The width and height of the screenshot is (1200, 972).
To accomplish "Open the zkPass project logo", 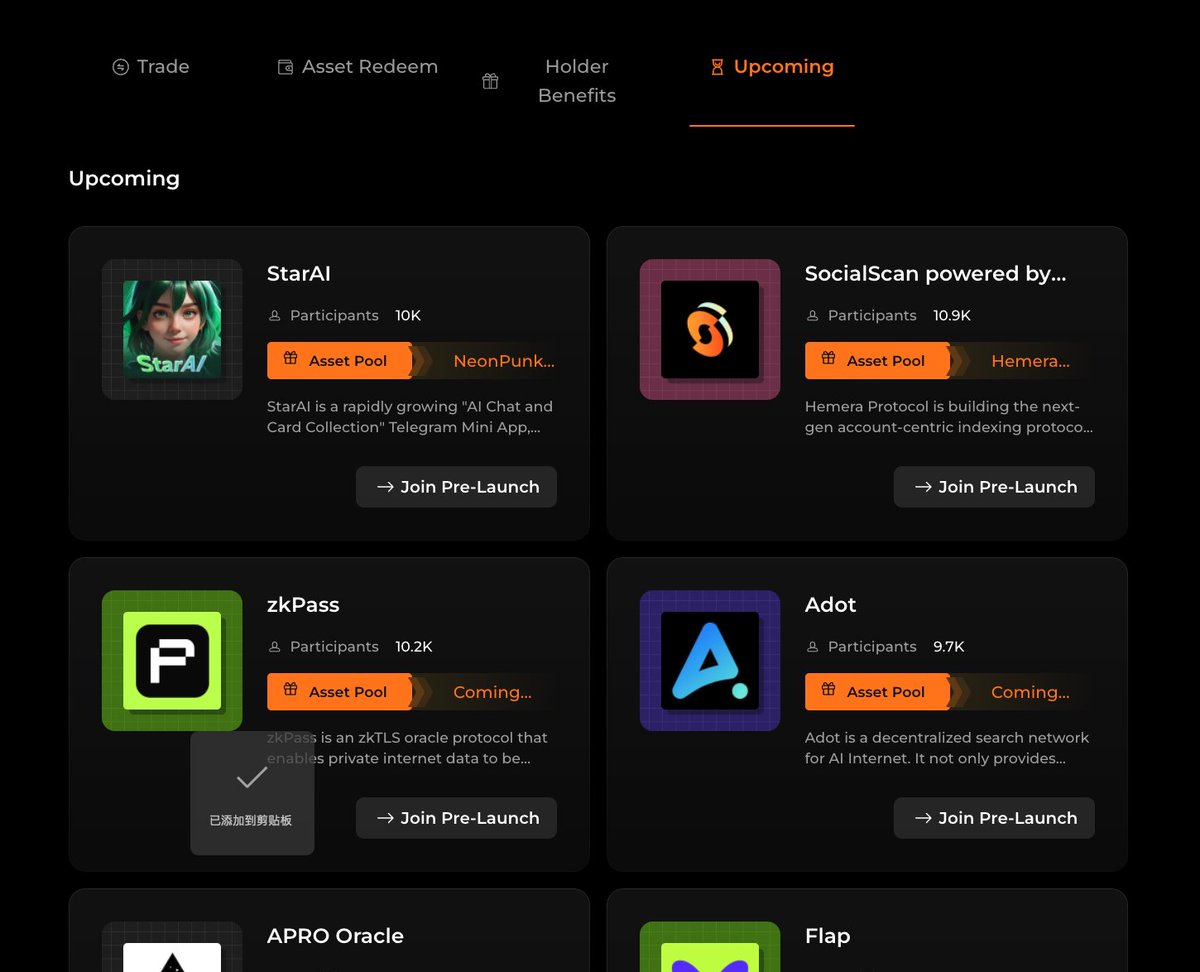I will click(172, 661).
